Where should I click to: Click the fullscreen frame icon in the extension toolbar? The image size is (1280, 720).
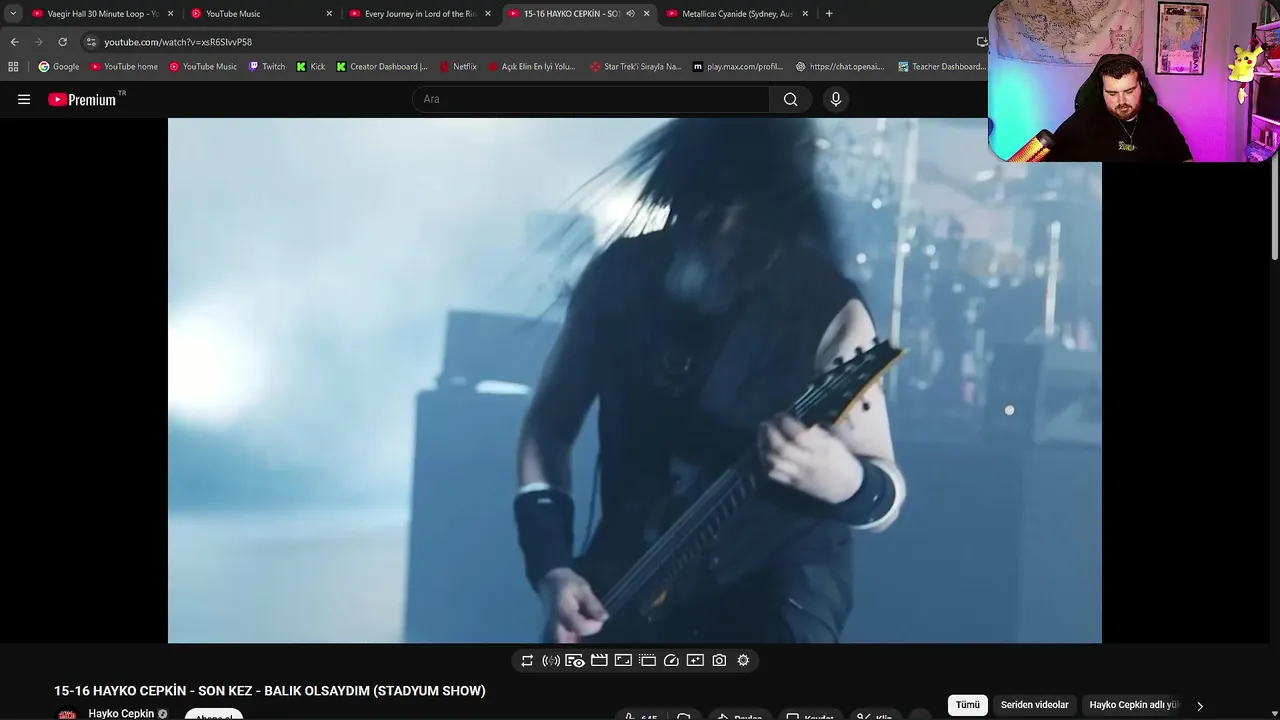pyautogui.click(x=623, y=660)
